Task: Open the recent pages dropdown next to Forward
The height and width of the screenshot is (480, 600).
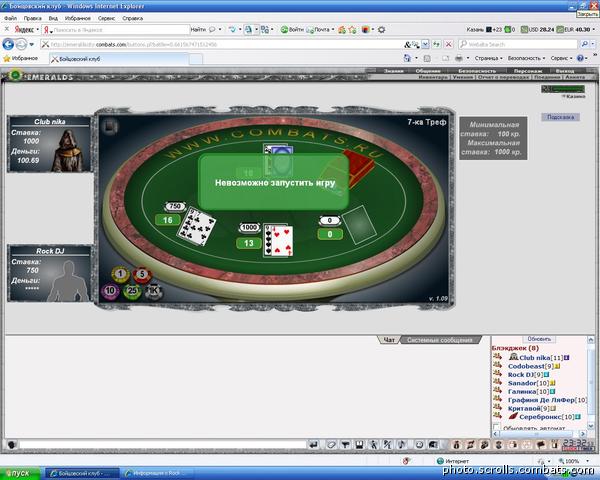Action: click(32, 44)
